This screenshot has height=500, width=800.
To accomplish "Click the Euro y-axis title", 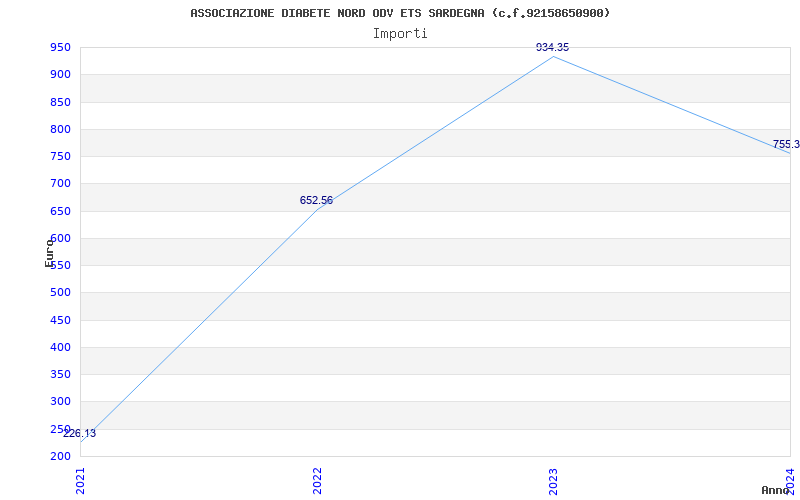I will tap(49, 253).
